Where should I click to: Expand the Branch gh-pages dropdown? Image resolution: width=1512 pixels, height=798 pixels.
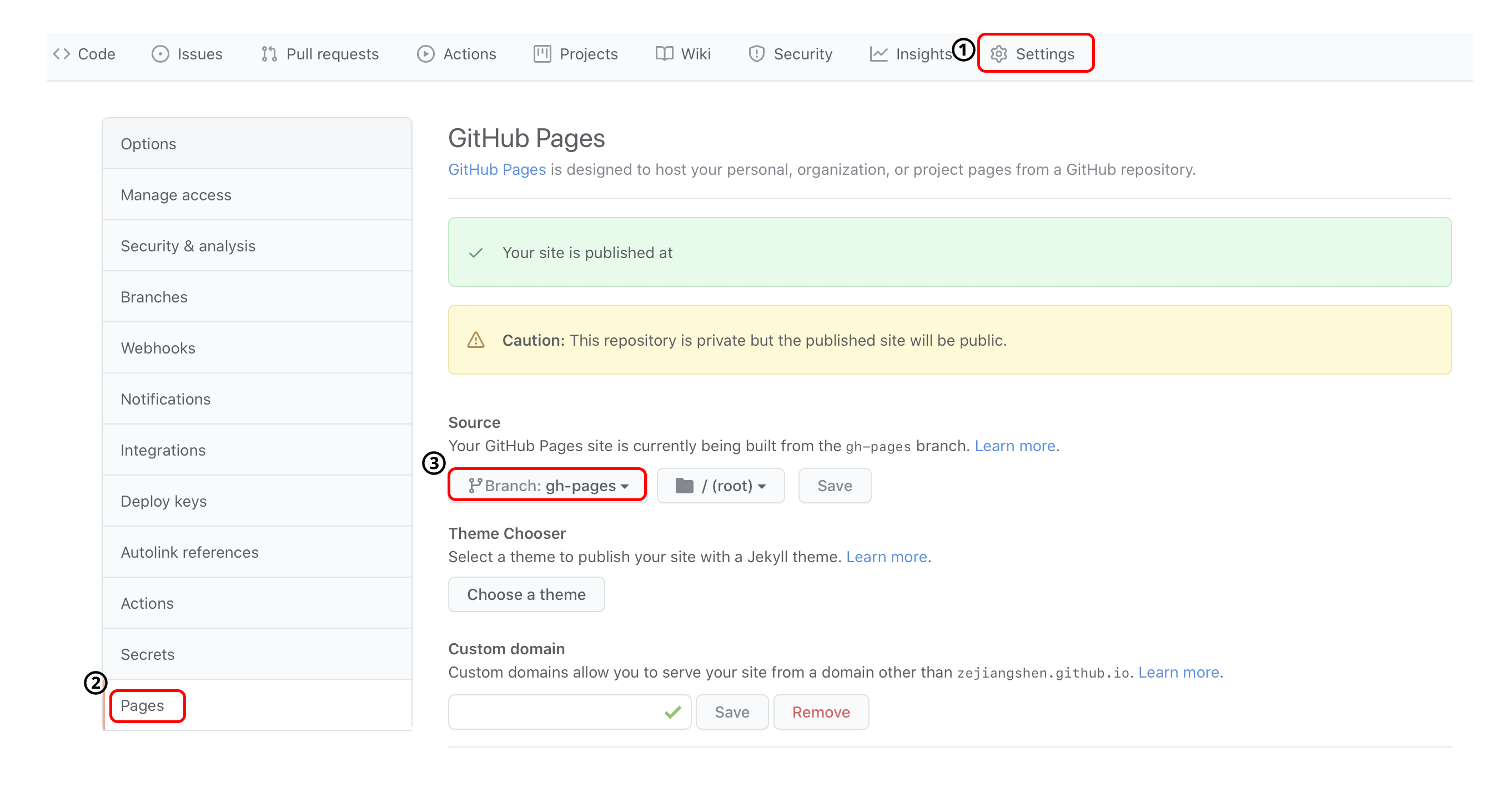pyautogui.click(x=547, y=485)
